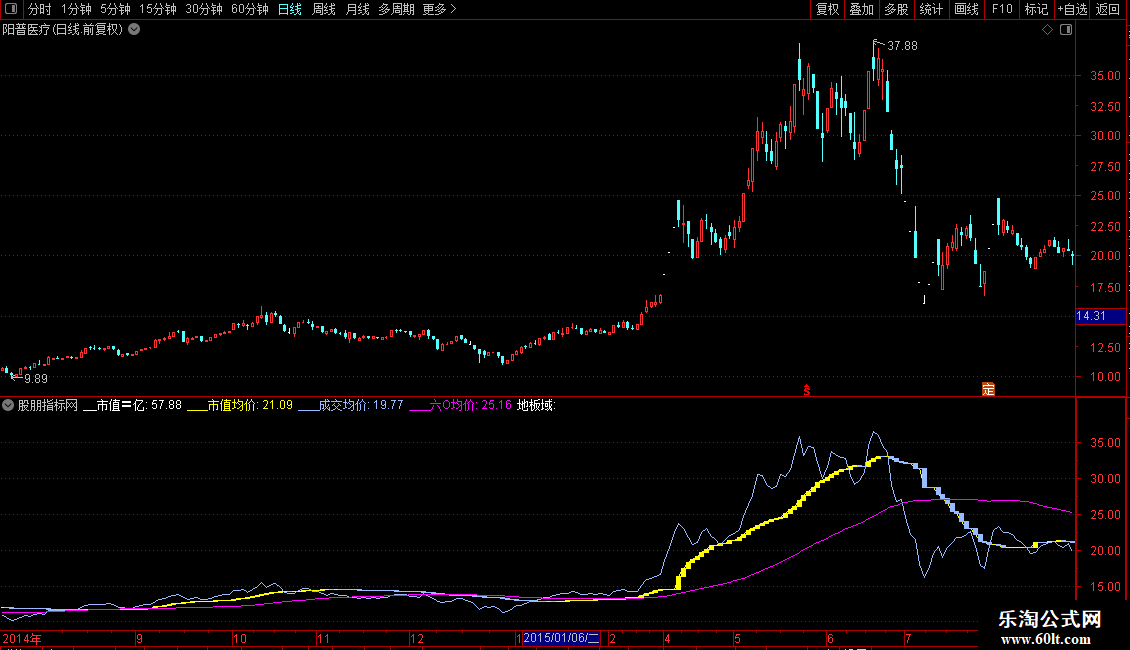Add stock via +自选 button

point(1072,9)
